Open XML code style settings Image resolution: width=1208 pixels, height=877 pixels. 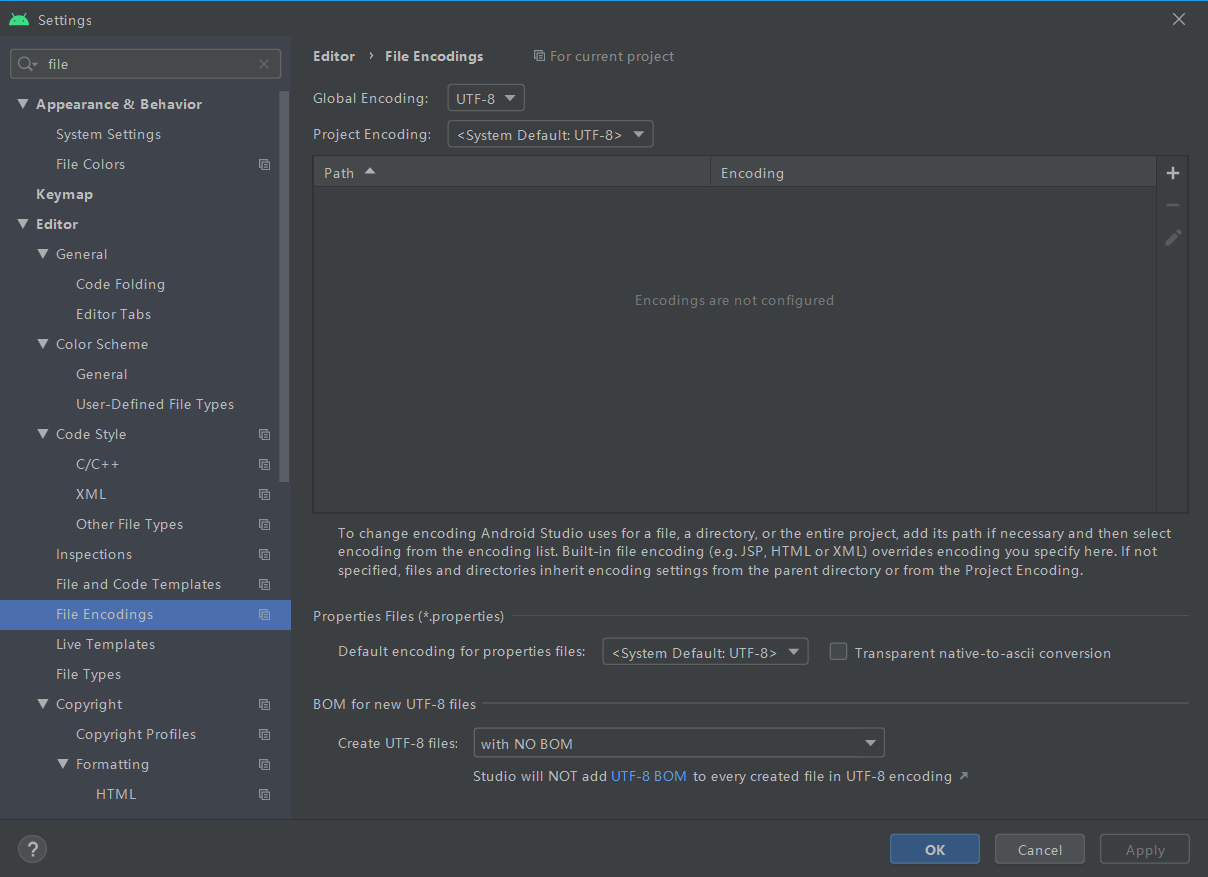tap(91, 494)
